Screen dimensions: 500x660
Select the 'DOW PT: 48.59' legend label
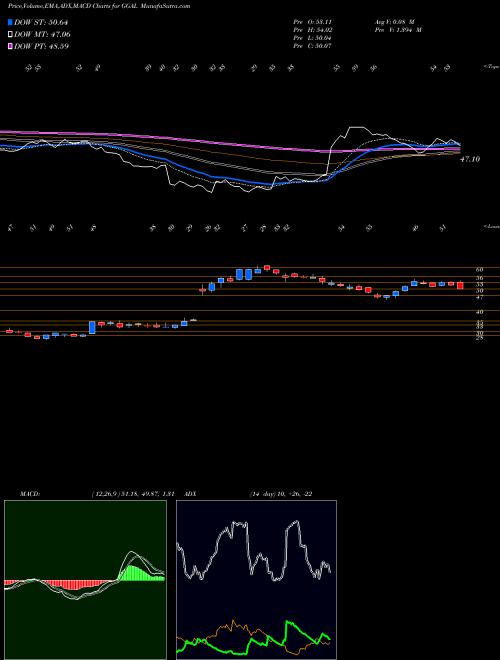tap(42, 46)
